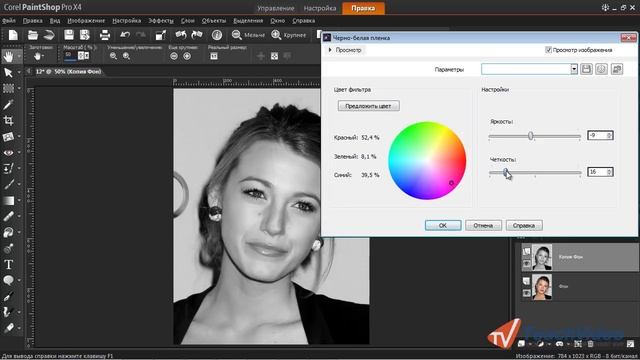Image resolution: width=640 pixels, height=360 pixels.
Task: Click the actual size 1:1 icon
Action: point(214,56)
